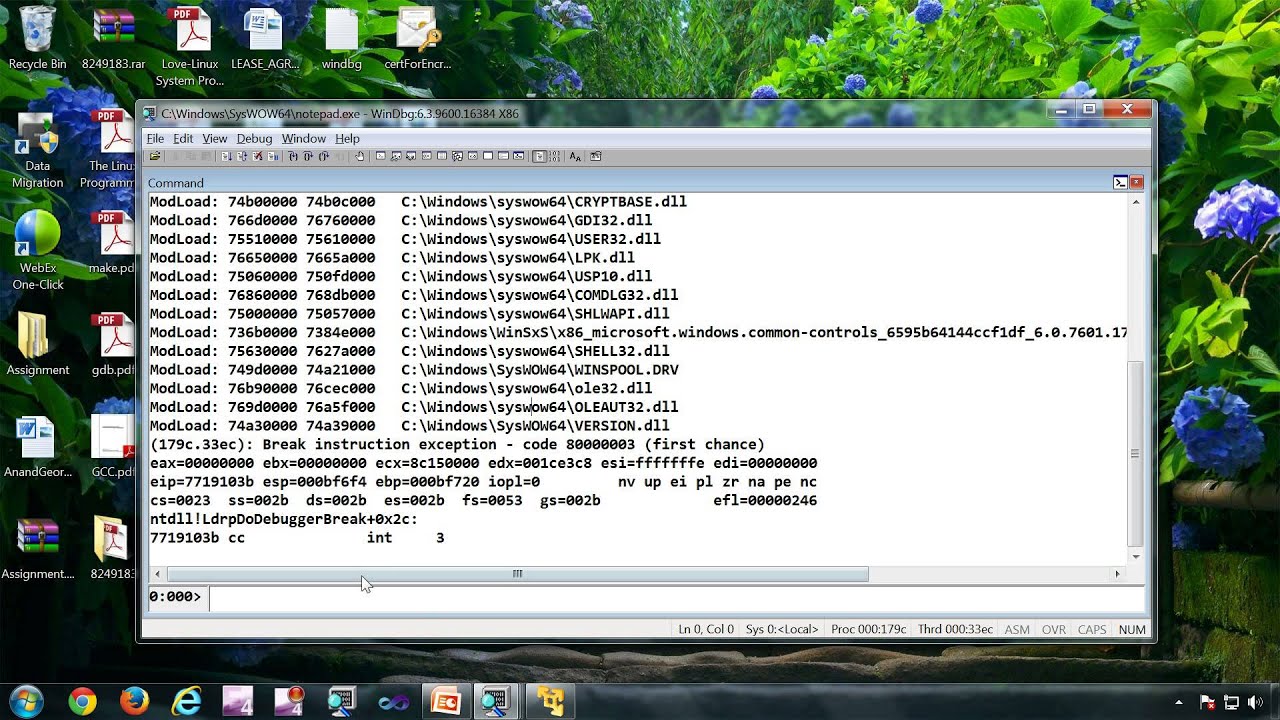Open the Help menu

pyautogui.click(x=347, y=138)
